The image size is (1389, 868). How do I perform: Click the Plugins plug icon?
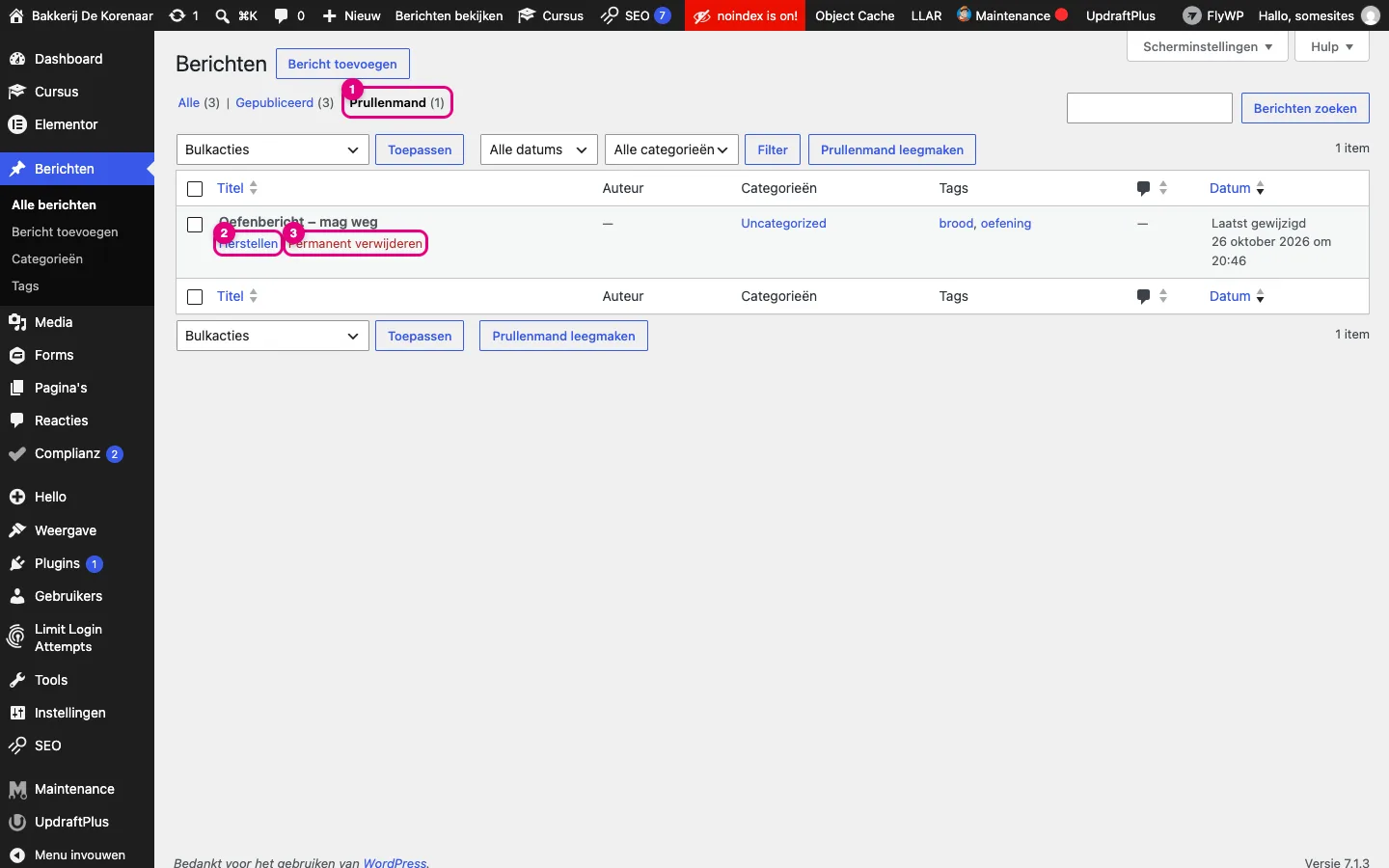[x=16, y=563]
